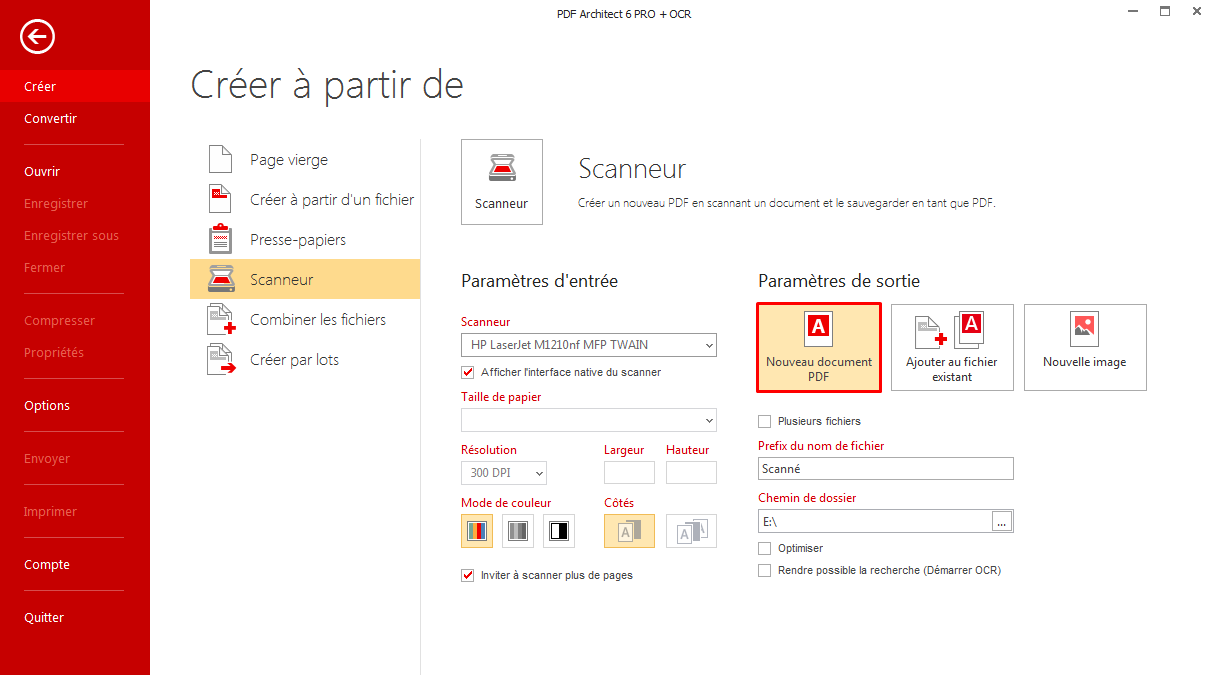Open the Résolution 300 DPI dropdown
The image size is (1215, 675).
tap(504, 473)
